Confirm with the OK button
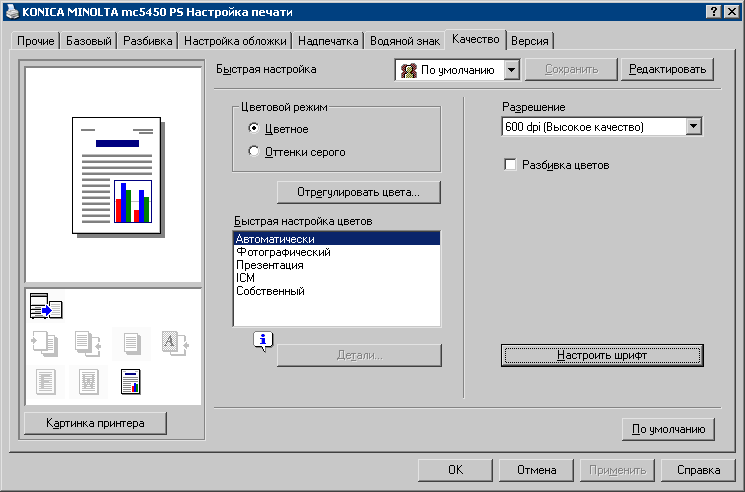This screenshot has width=745, height=492. 455,470
